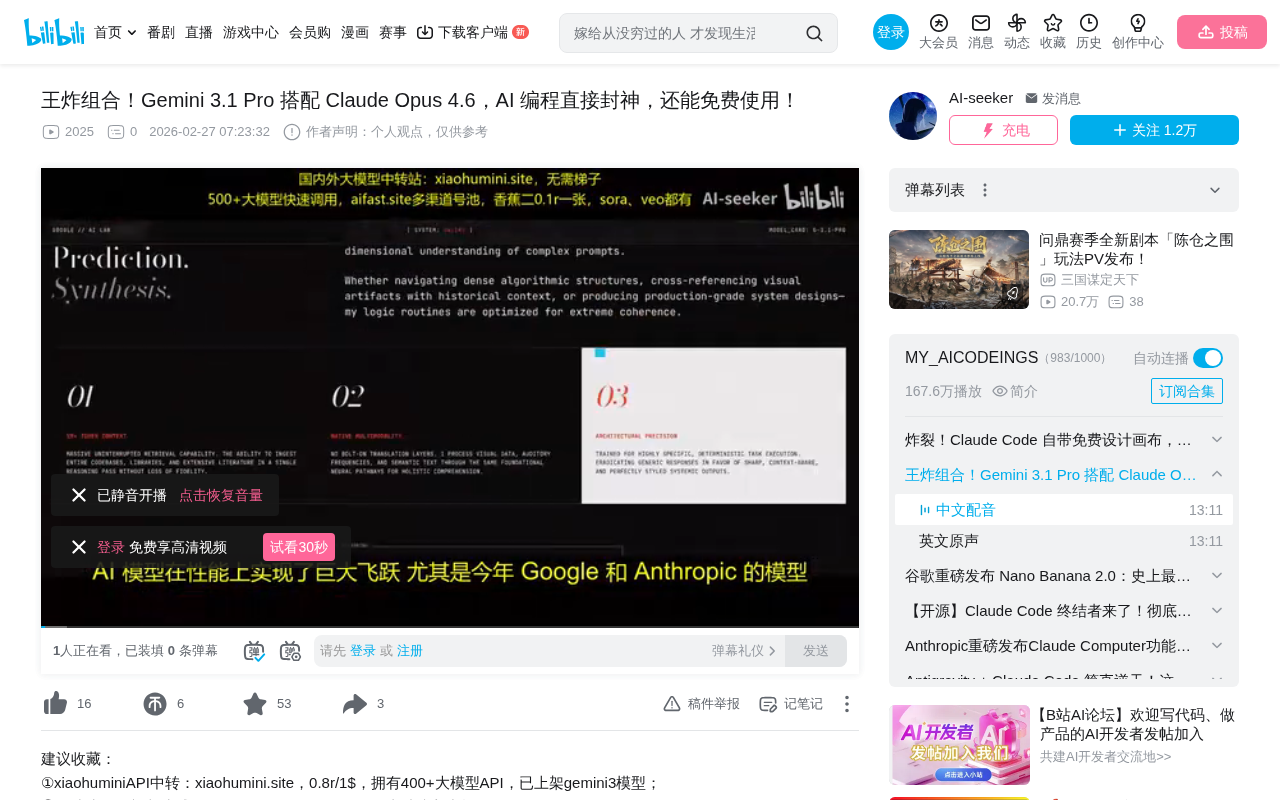Give a coin to the video
This screenshot has width=1280, height=800.
point(155,704)
